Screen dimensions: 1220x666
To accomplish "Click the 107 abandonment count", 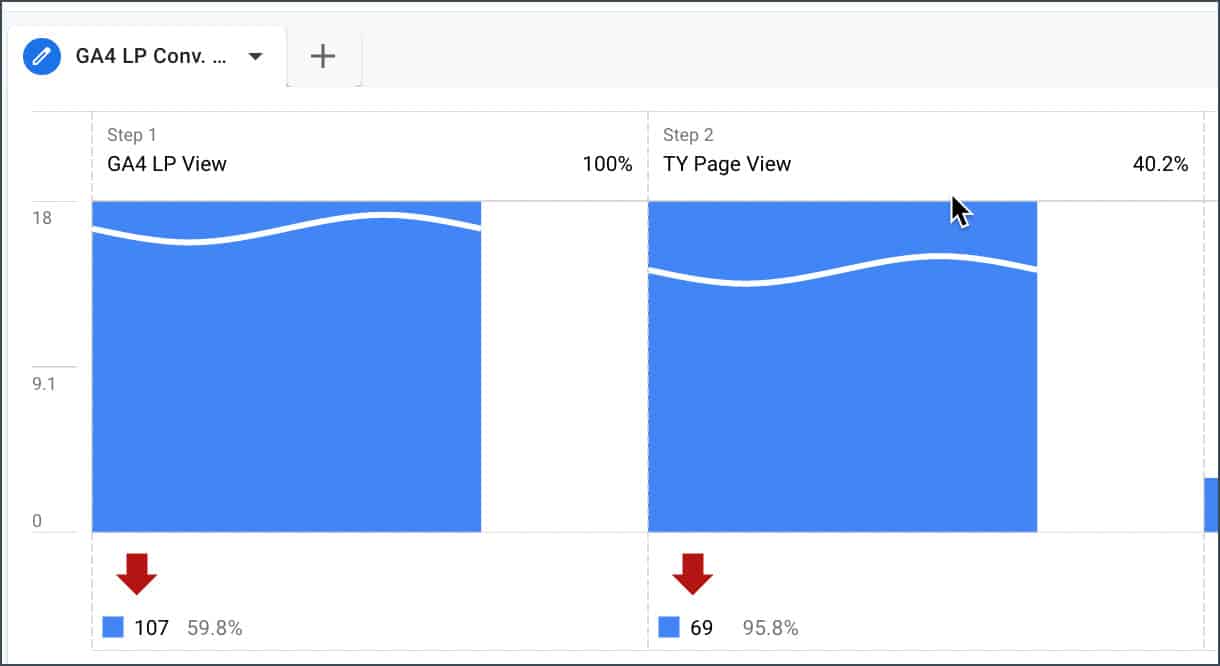I will point(151,628).
